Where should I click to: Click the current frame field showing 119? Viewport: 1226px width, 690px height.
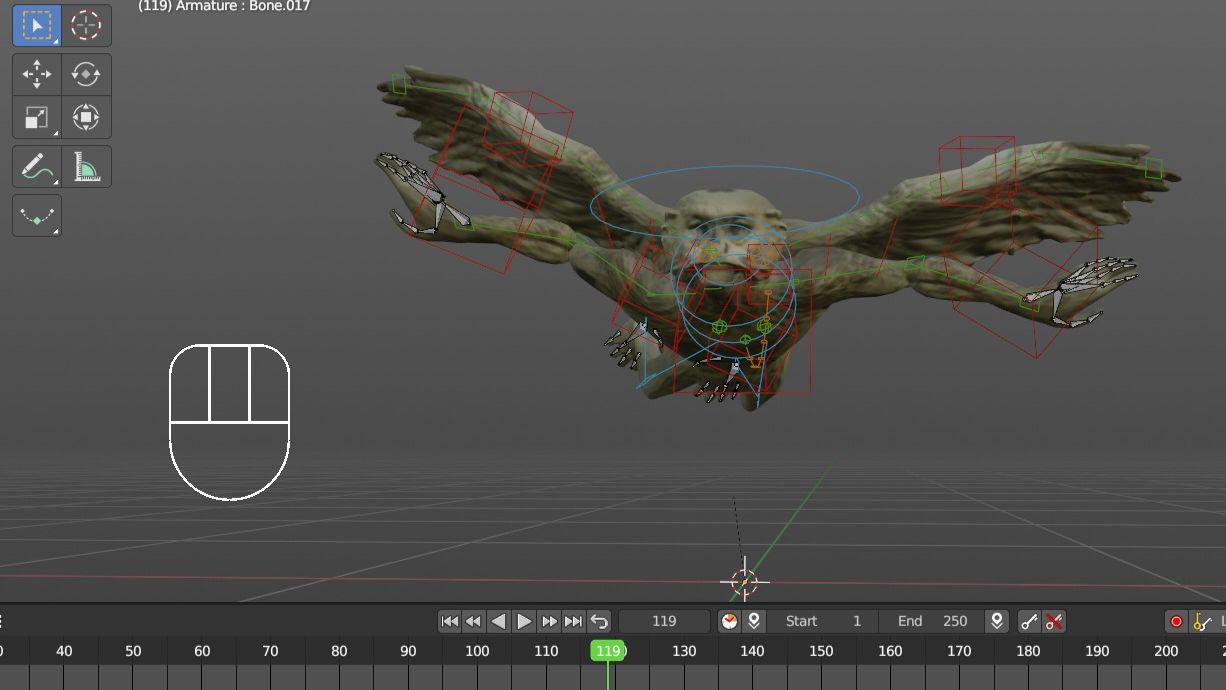tap(664, 621)
